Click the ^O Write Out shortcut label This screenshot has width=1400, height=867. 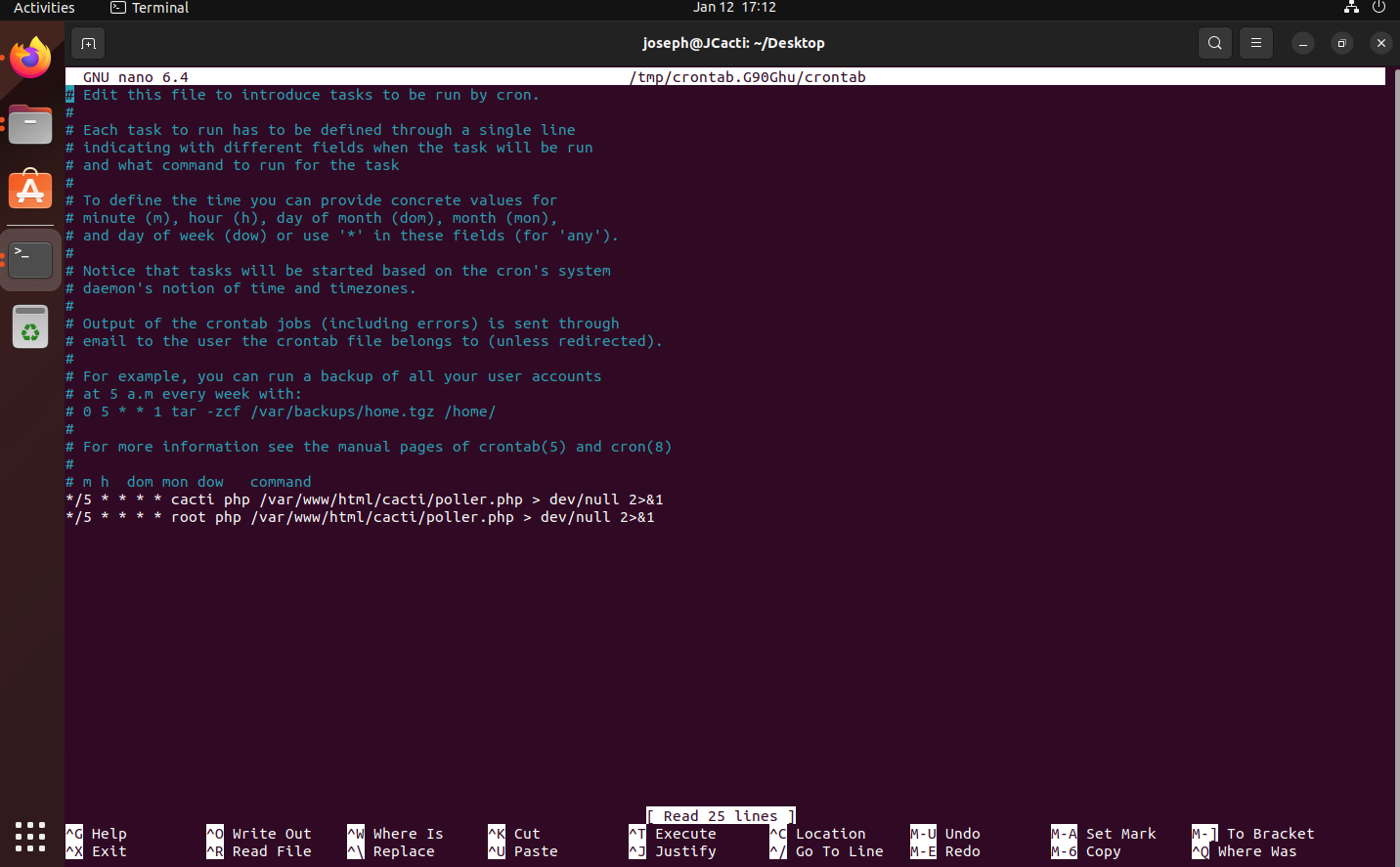(259, 834)
